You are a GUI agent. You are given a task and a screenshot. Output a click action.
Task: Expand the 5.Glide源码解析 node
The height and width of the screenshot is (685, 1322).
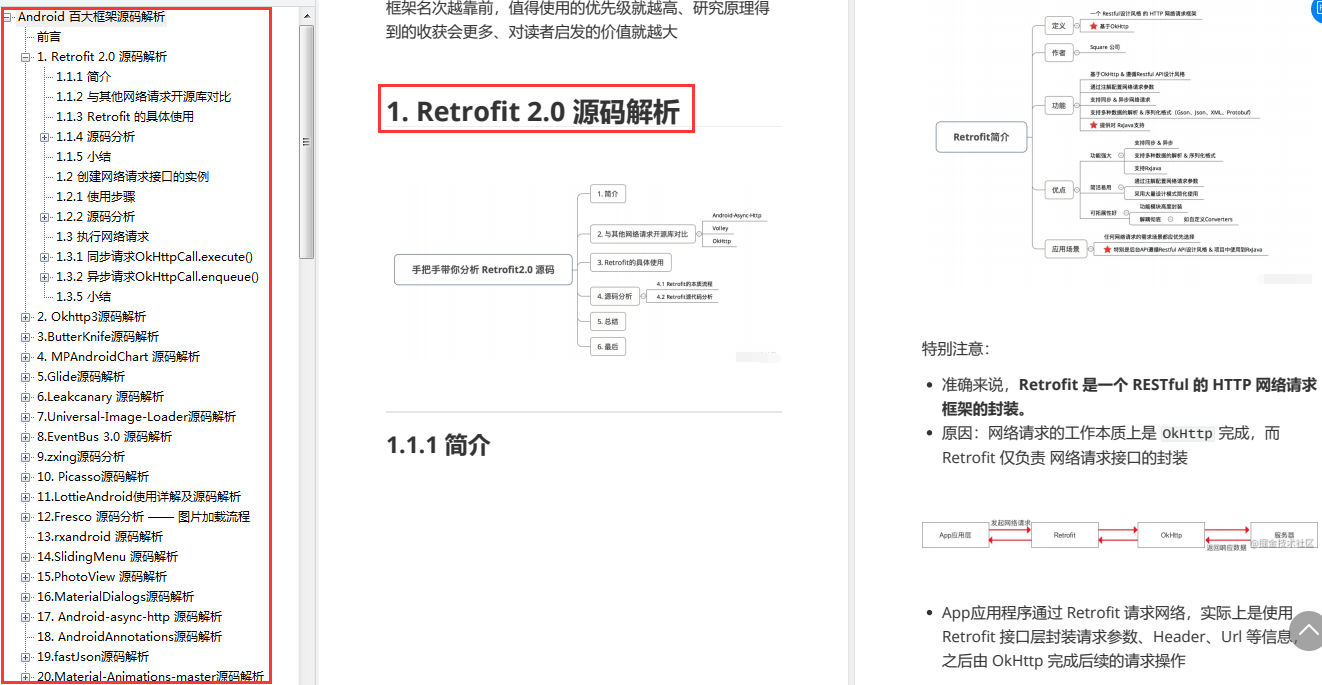(26, 377)
